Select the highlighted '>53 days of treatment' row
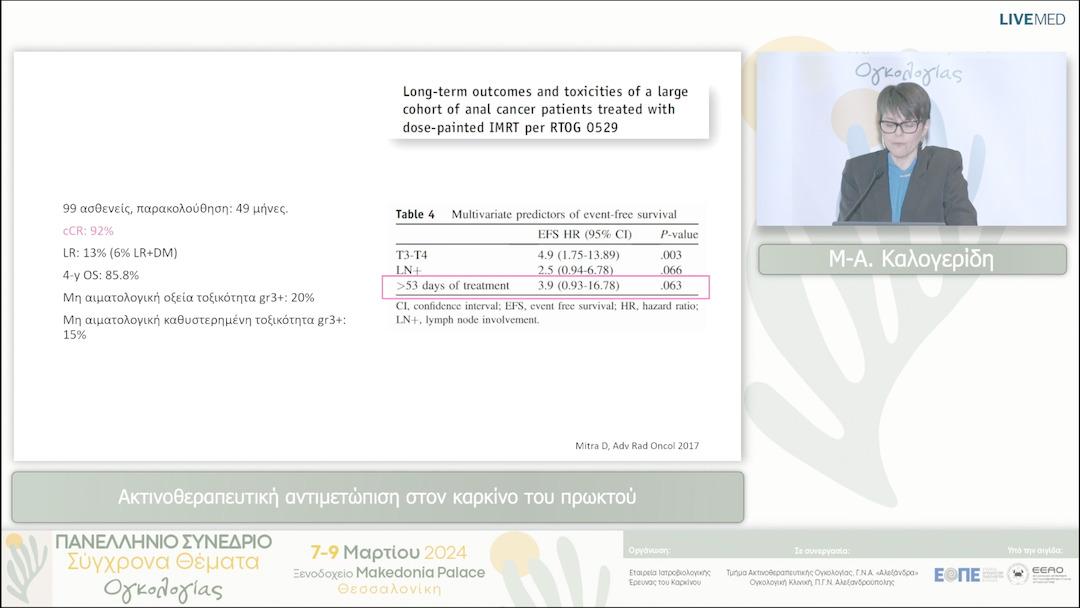The height and width of the screenshot is (608, 1080). pos(545,287)
